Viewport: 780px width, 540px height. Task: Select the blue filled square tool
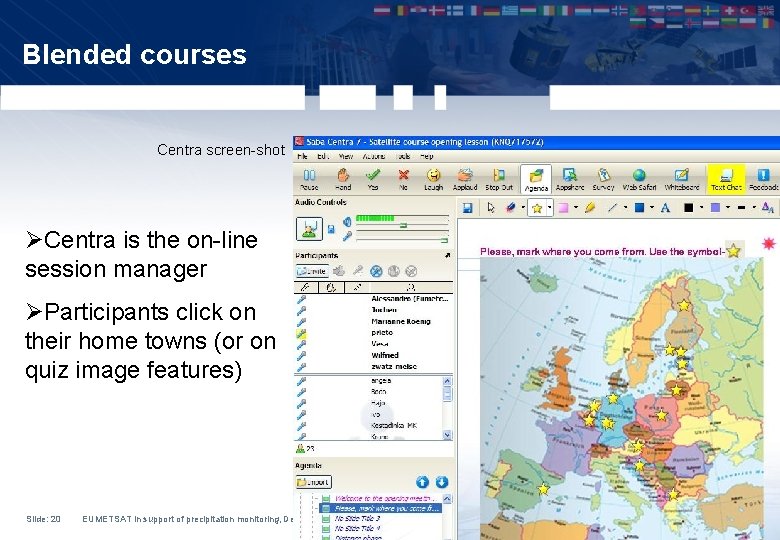[x=640, y=208]
